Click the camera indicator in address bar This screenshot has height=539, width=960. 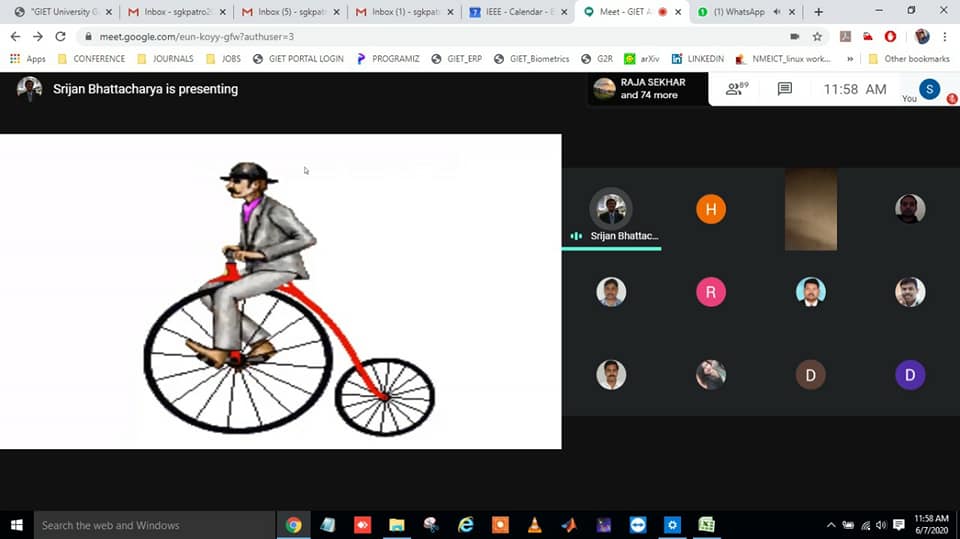pyautogui.click(x=795, y=36)
